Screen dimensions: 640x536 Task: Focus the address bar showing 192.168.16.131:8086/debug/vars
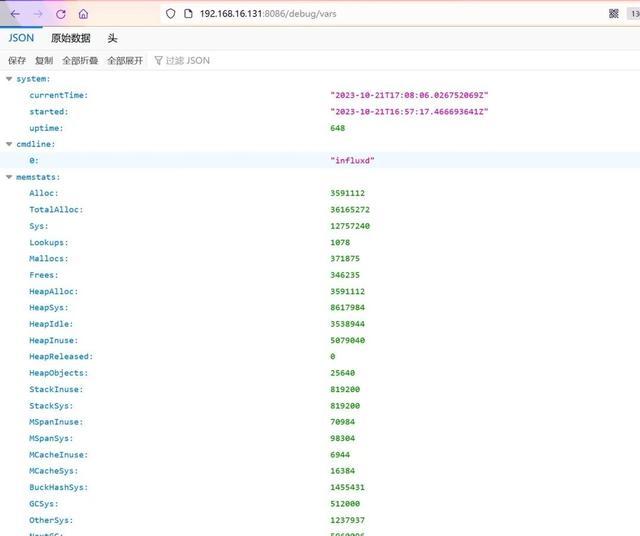click(x=268, y=14)
